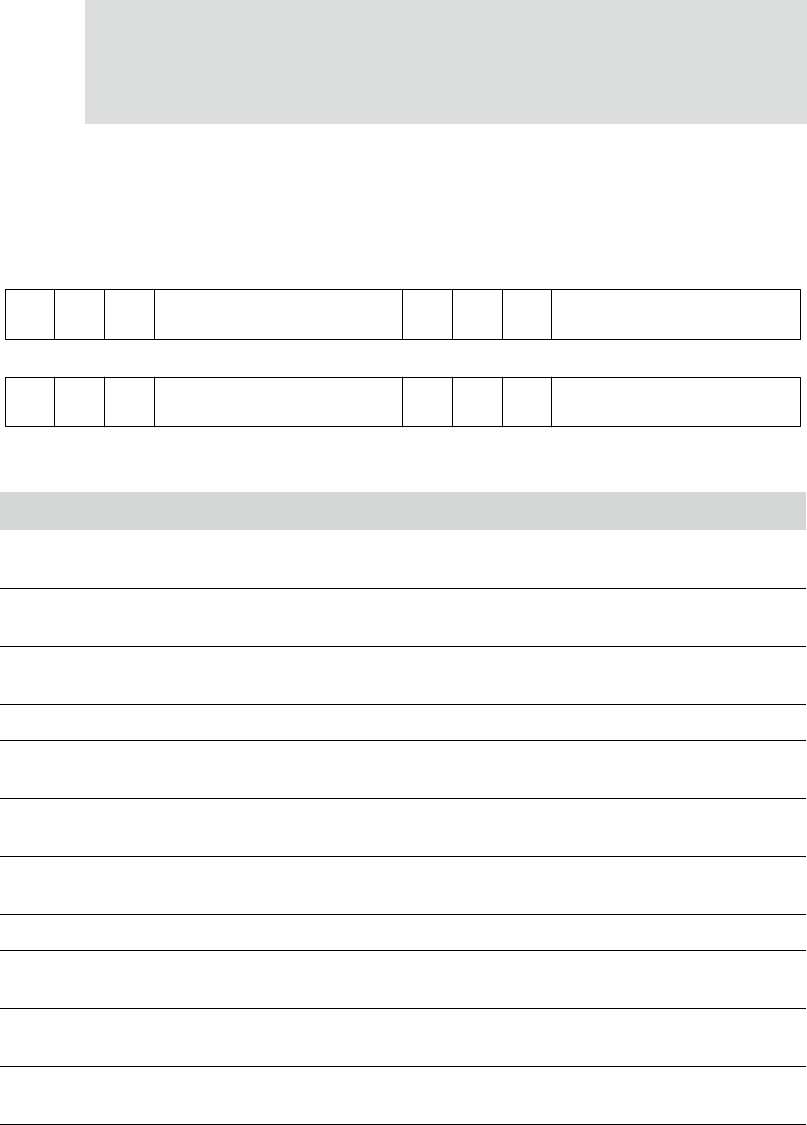Select the sixth cell of the lower row
This screenshot has width=807, height=1125.
point(477,402)
